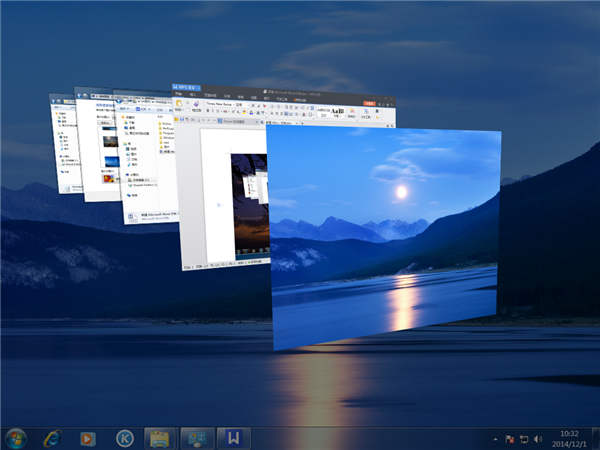The image size is (600, 450).
Task: Click the AaBb style preview in WPS ribbon
Action: point(338,108)
